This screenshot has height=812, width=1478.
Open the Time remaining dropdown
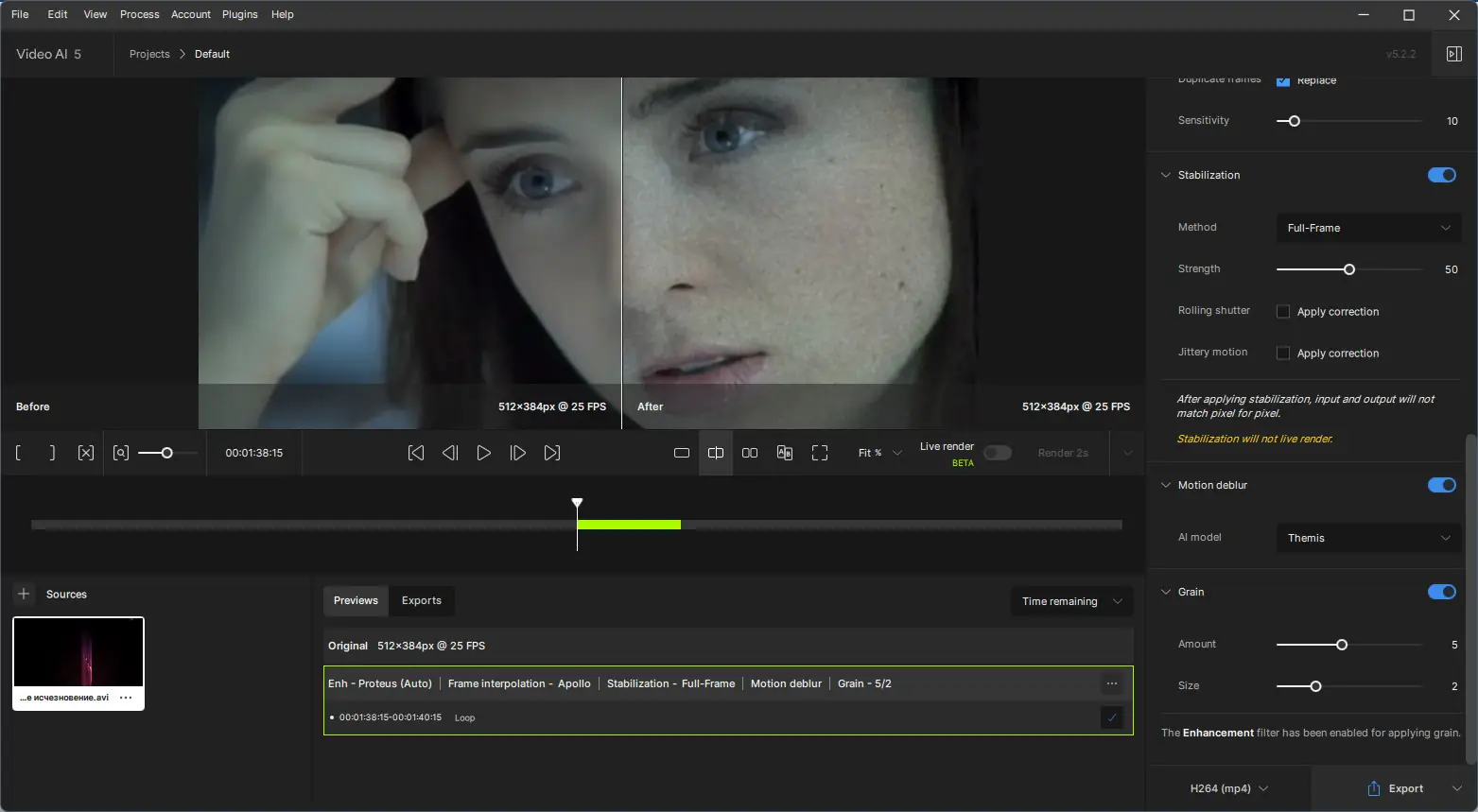pos(1071,601)
